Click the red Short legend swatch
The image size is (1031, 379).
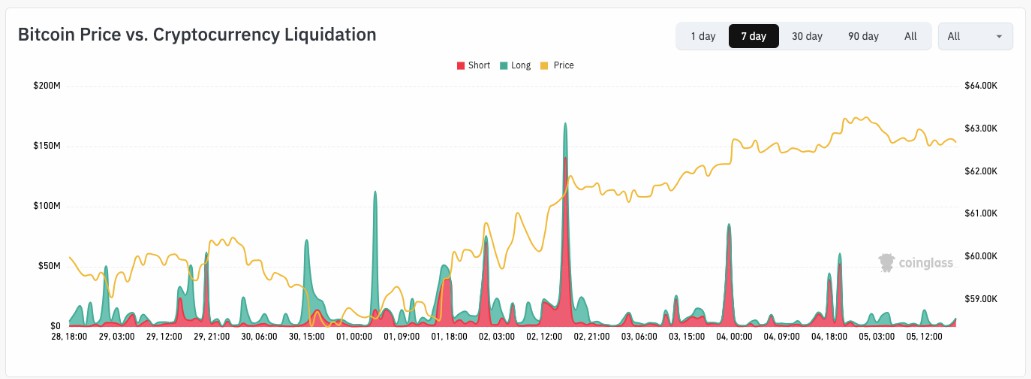click(x=461, y=65)
